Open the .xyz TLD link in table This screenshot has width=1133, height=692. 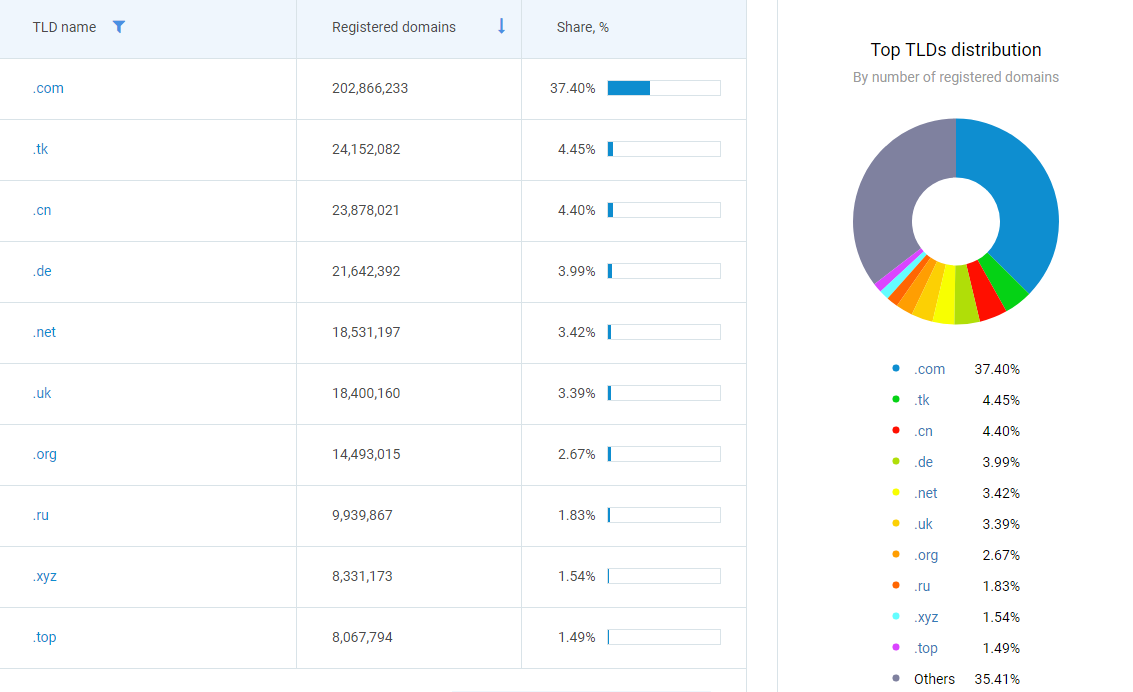(x=44, y=576)
